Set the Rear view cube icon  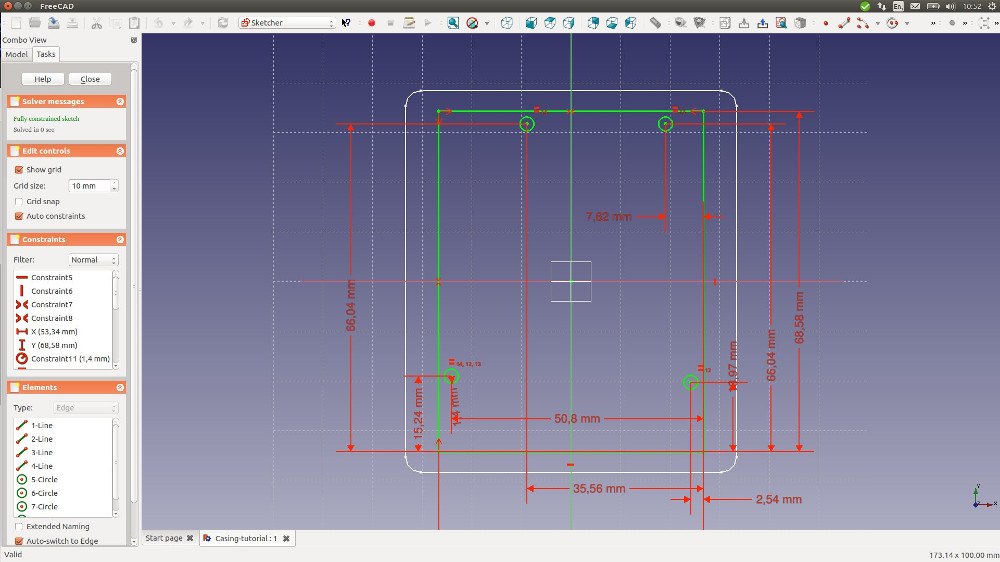pos(593,23)
